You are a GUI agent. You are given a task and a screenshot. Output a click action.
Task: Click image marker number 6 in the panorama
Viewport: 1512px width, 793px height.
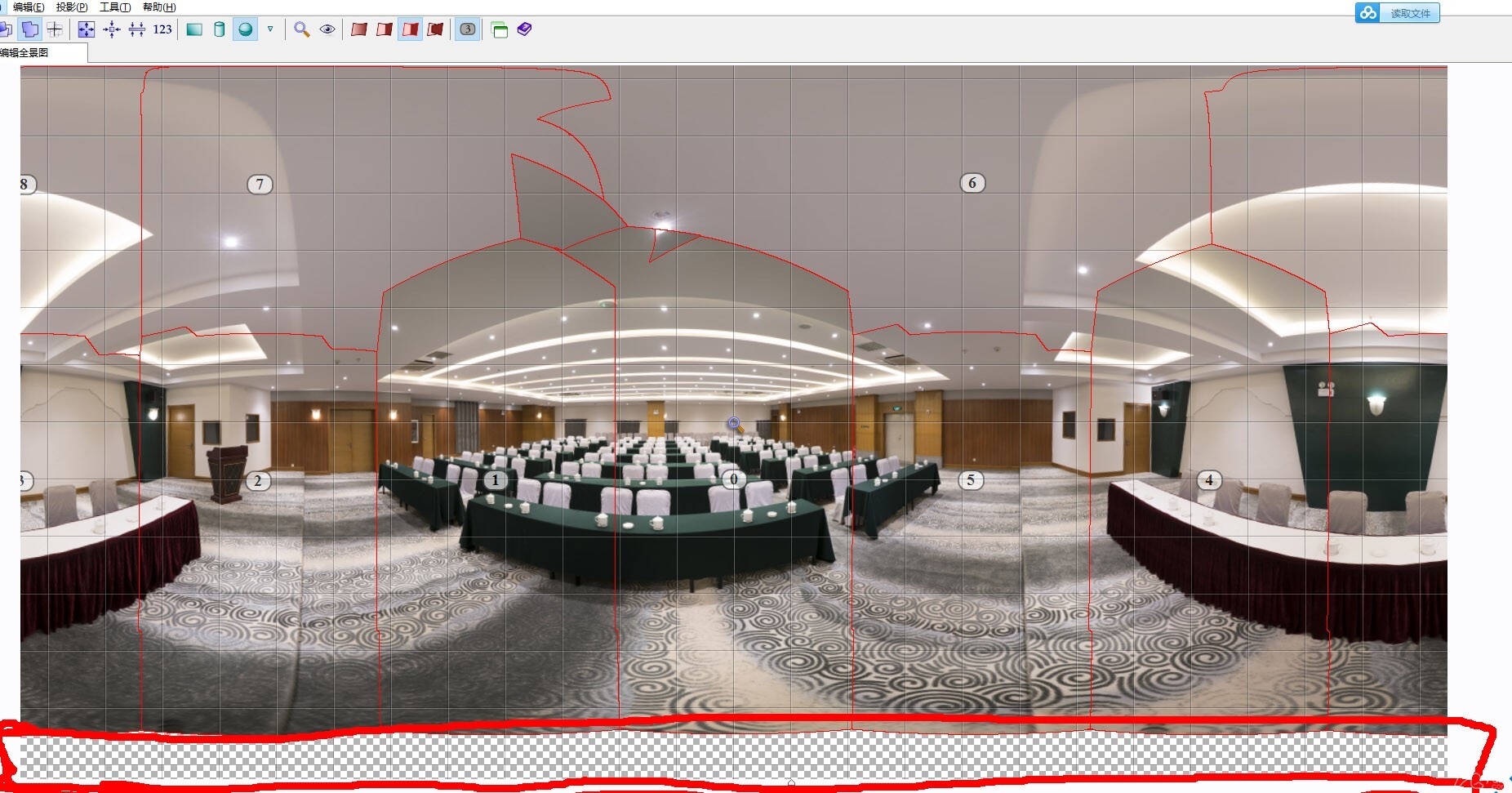pos(972,183)
